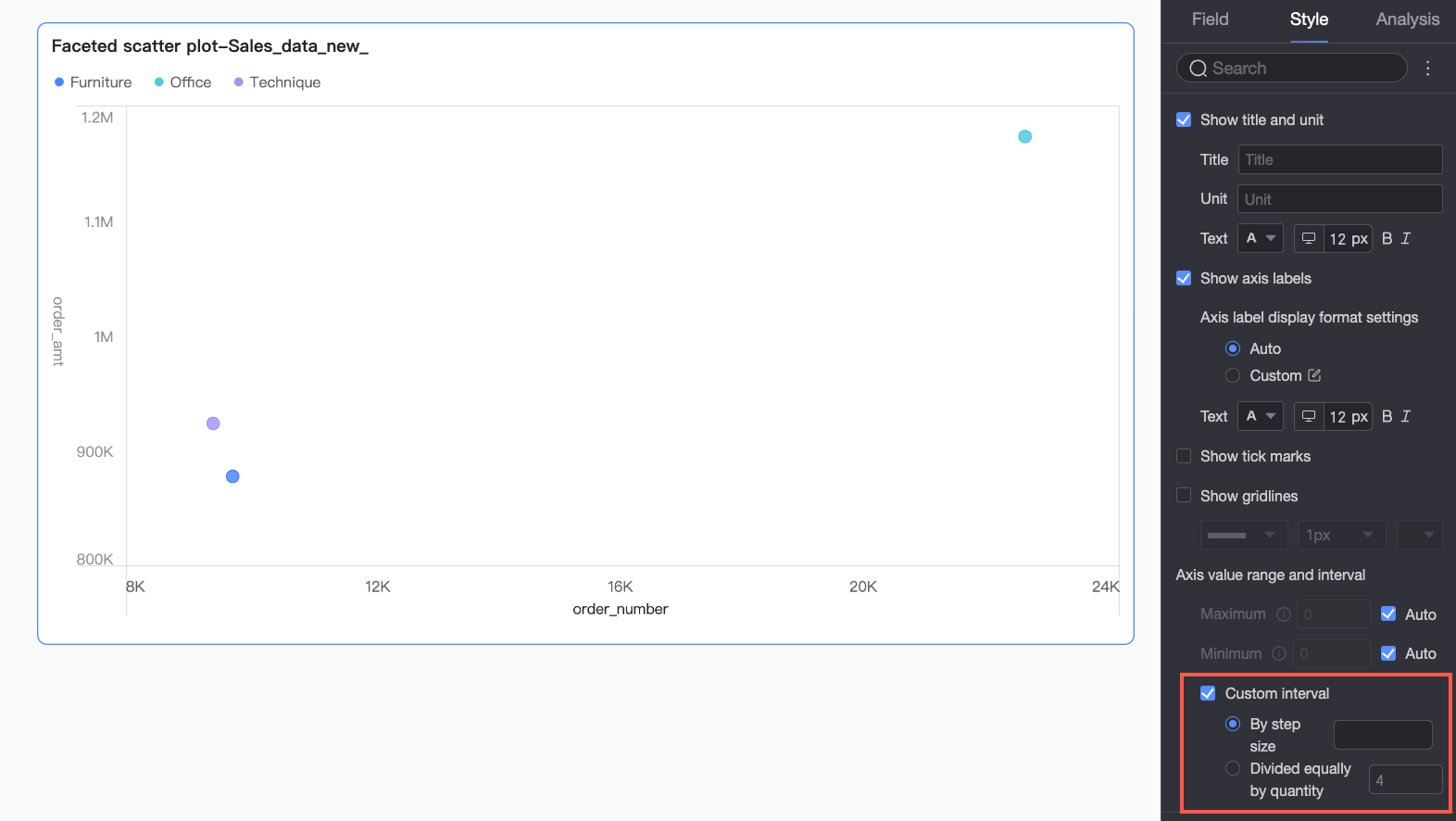Image resolution: width=1456 pixels, height=821 pixels.
Task: Click the order_amt axis title
Action: [x=58, y=332]
